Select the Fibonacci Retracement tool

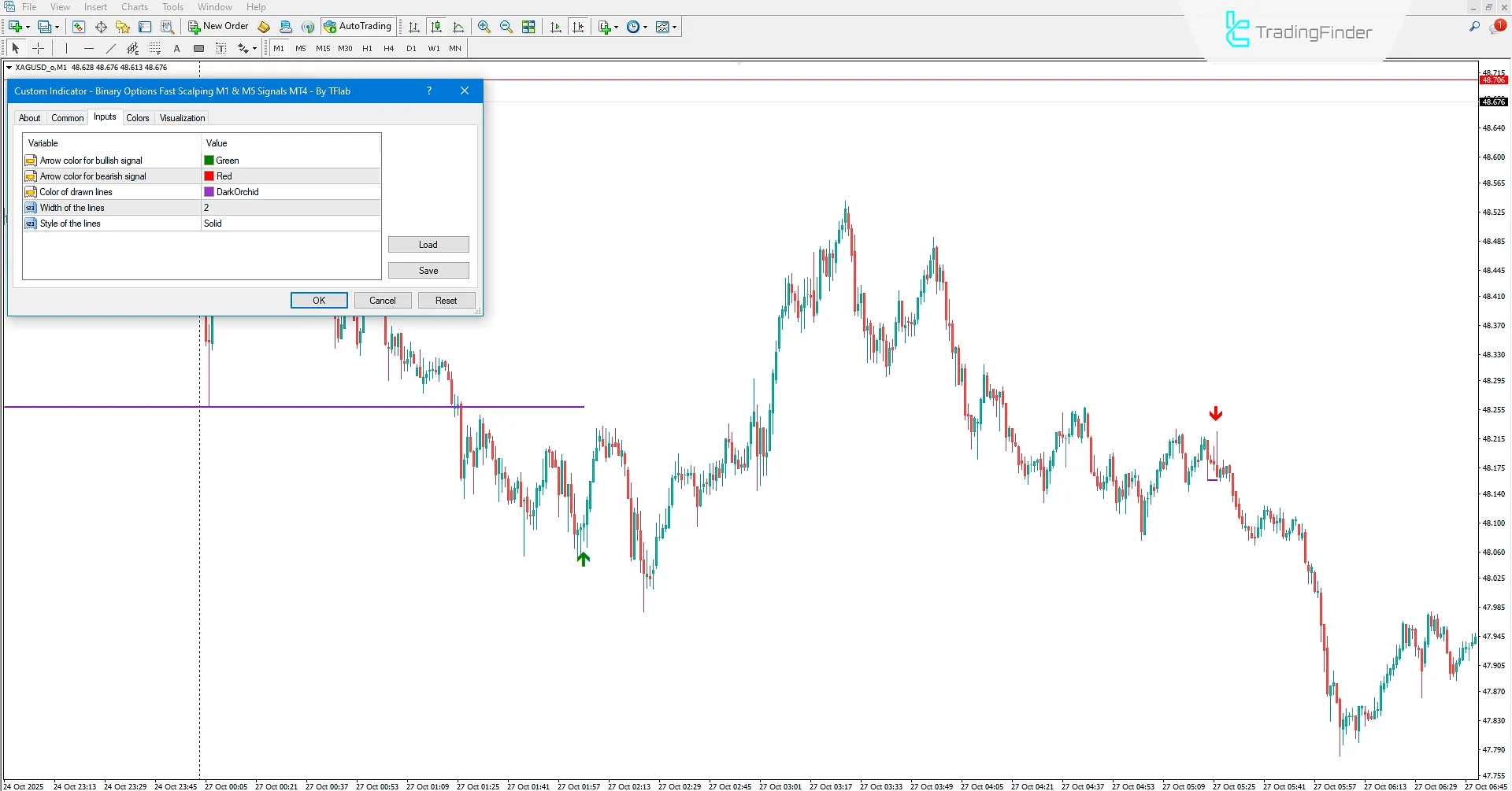click(155, 48)
